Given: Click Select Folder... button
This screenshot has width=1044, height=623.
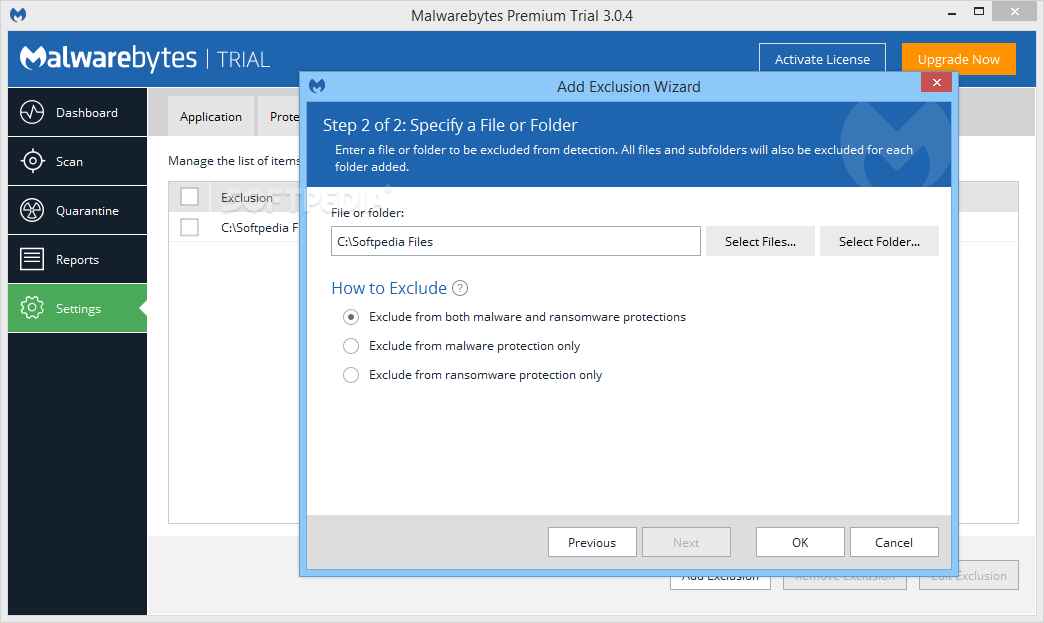Looking at the screenshot, I should [x=879, y=242].
